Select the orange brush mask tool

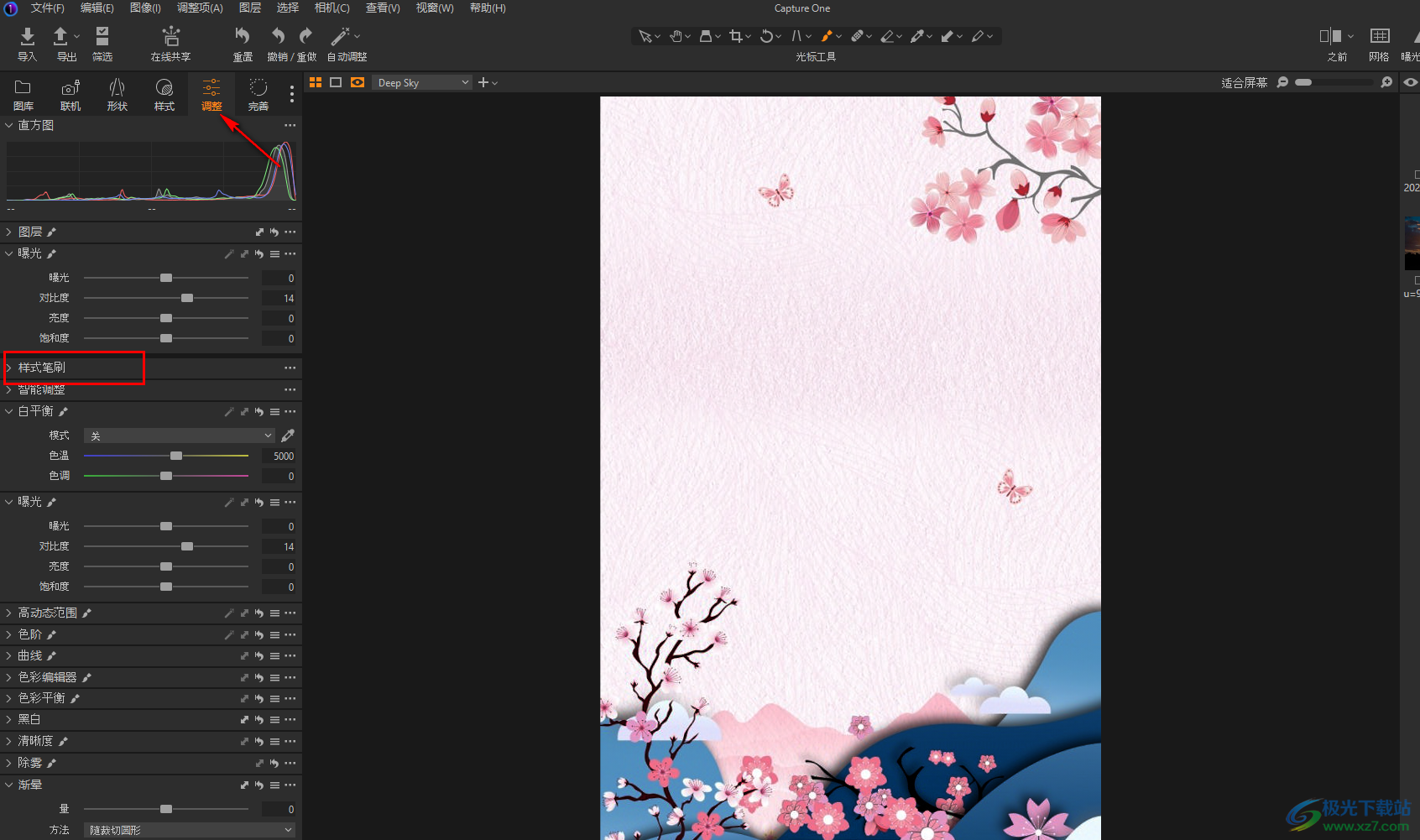[x=827, y=36]
